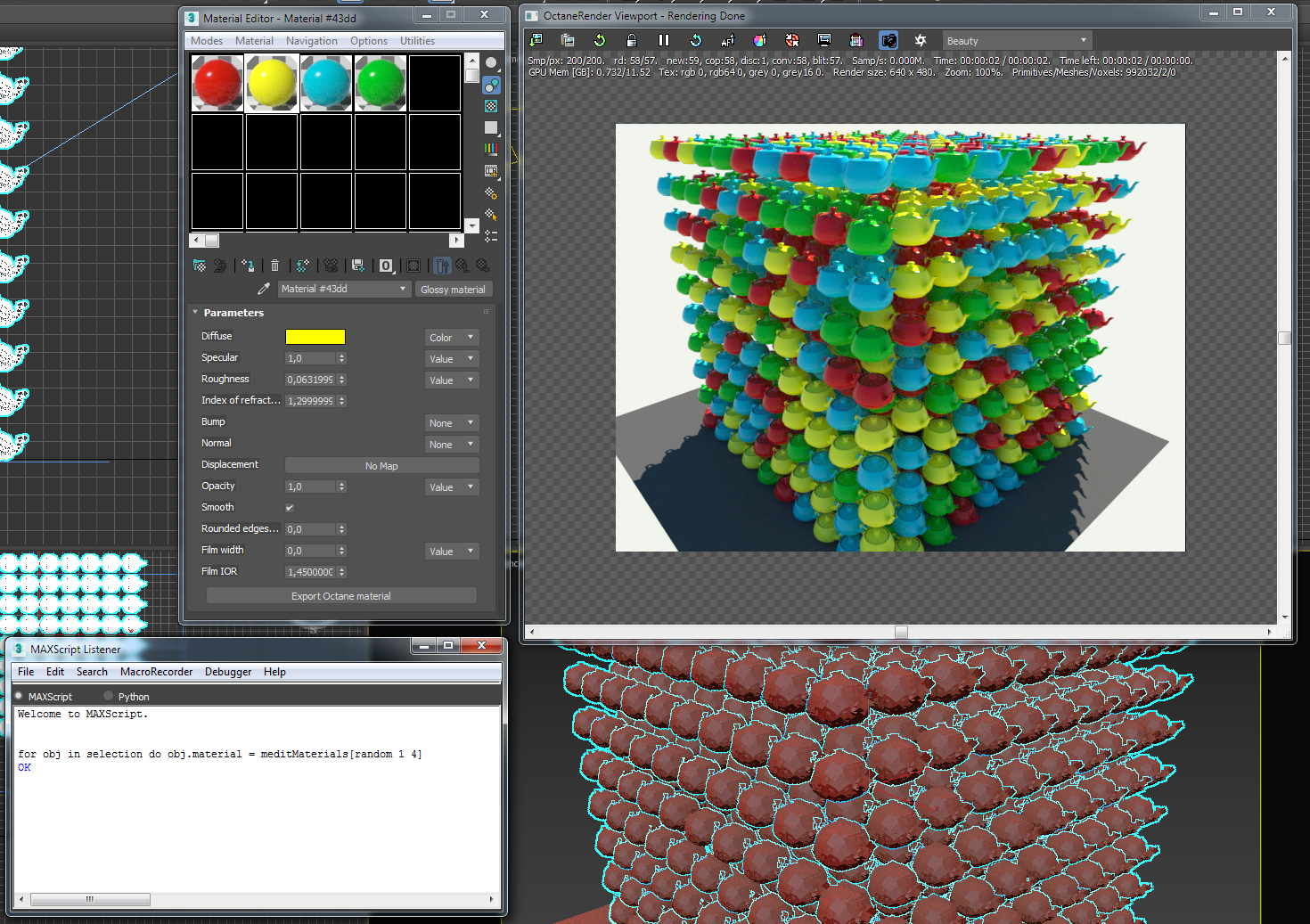Viewport: 1310px width, 924px height.
Task: Click blue restart render icon in Octane viewport
Action: pos(696,40)
